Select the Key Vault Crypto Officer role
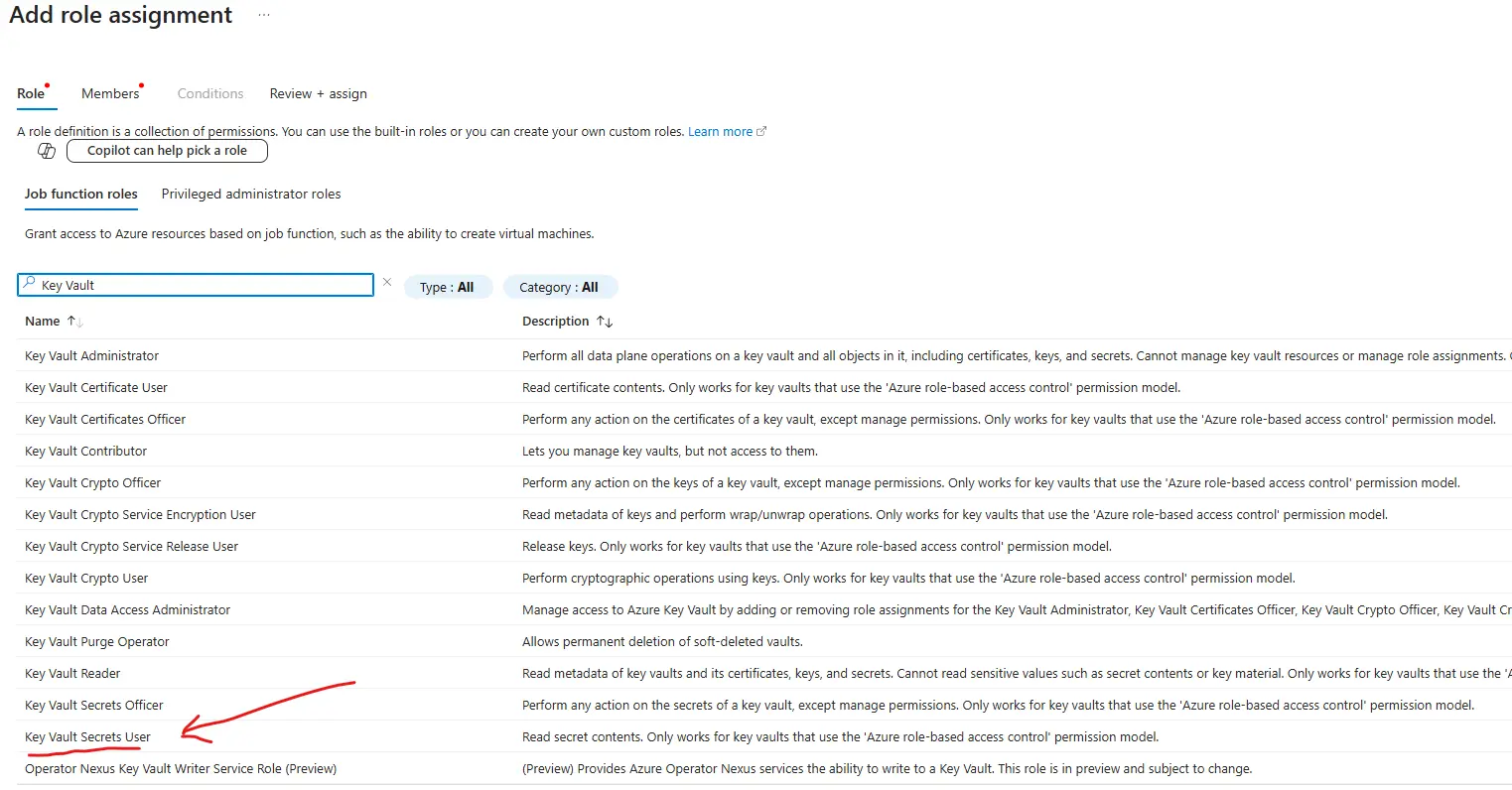 (92, 482)
